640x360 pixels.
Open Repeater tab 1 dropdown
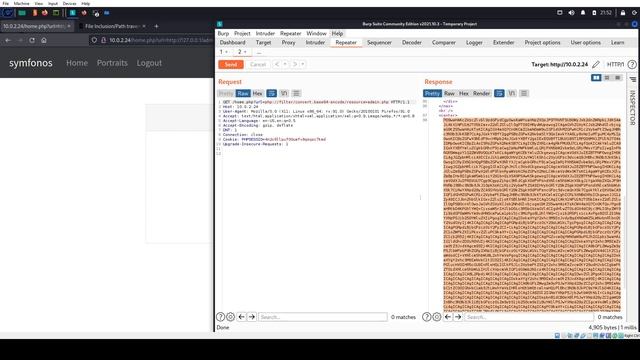(x=227, y=52)
